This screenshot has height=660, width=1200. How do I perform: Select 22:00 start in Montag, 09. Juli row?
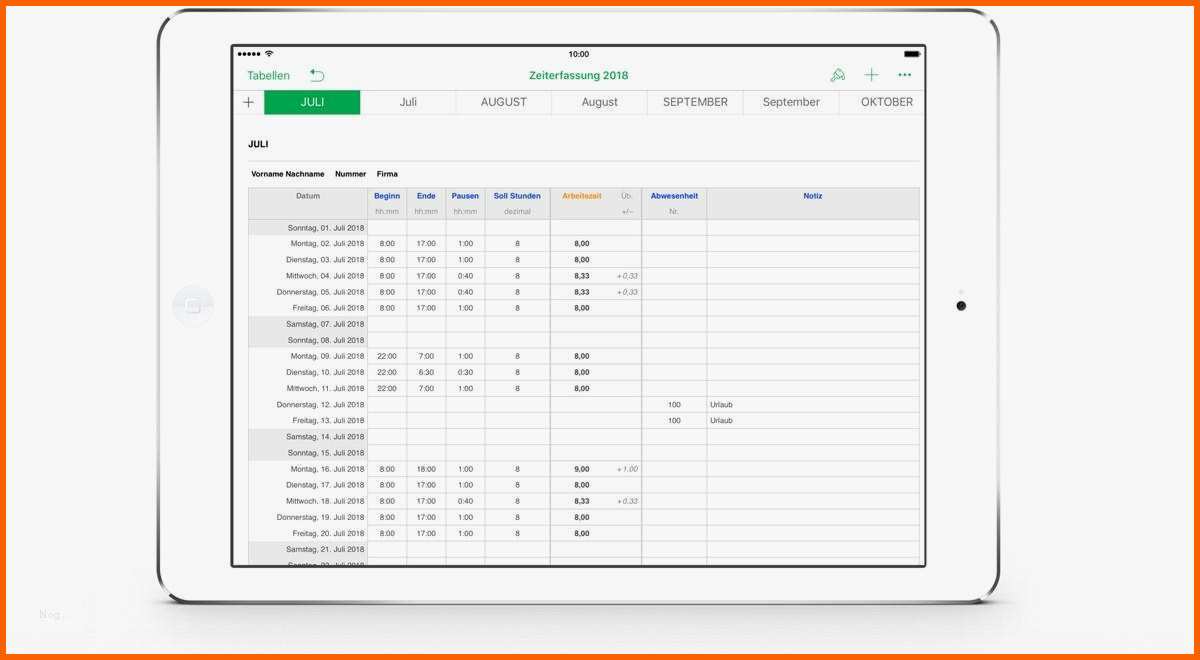(387, 356)
